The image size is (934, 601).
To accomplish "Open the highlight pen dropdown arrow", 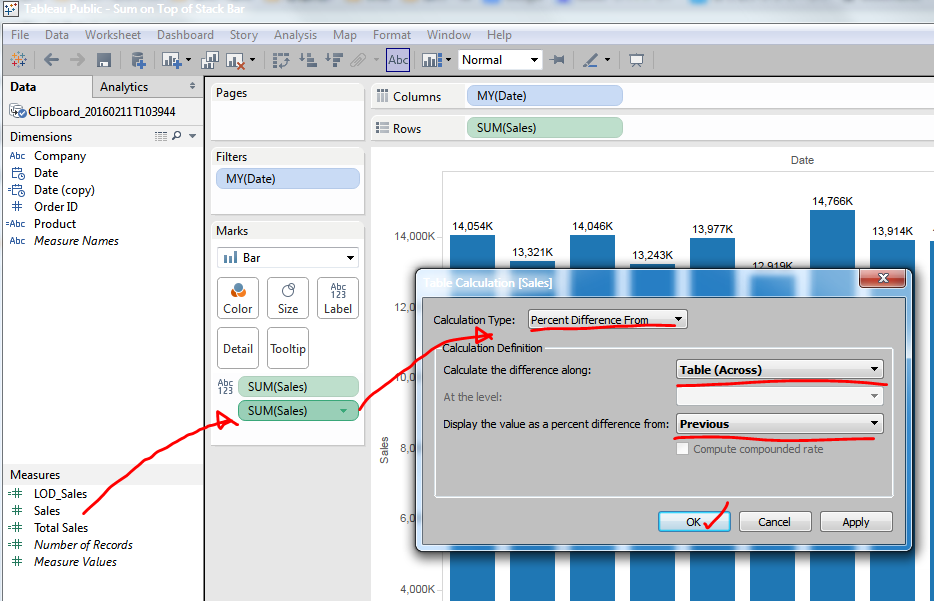I will [x=607, y=60].
